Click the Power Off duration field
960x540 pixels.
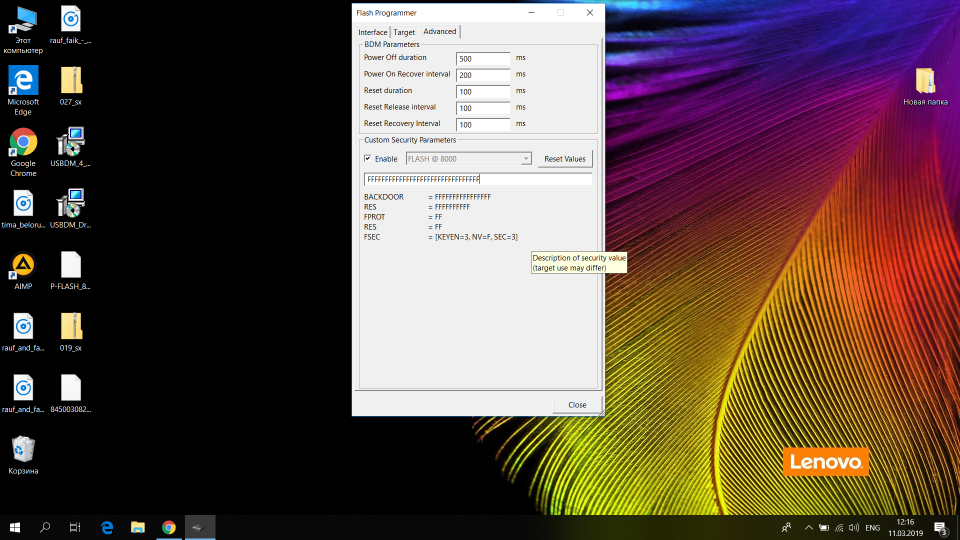[x=483, y=59]
